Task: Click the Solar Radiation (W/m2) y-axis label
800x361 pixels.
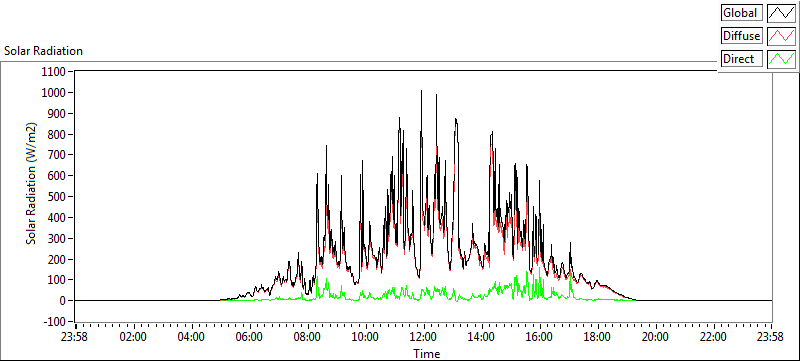Action: tap(31, 184)
